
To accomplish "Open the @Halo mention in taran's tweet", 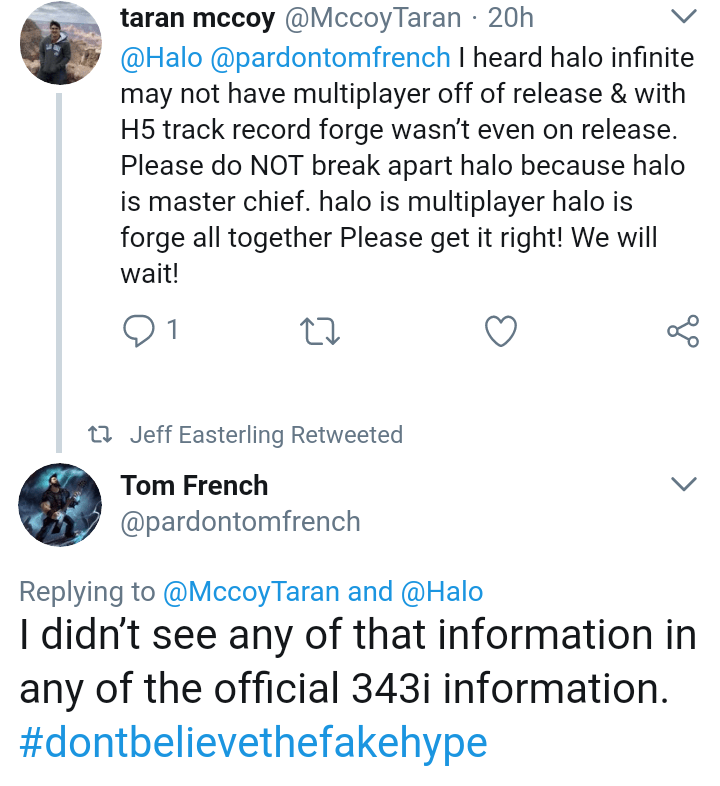I will click(160, 58).
